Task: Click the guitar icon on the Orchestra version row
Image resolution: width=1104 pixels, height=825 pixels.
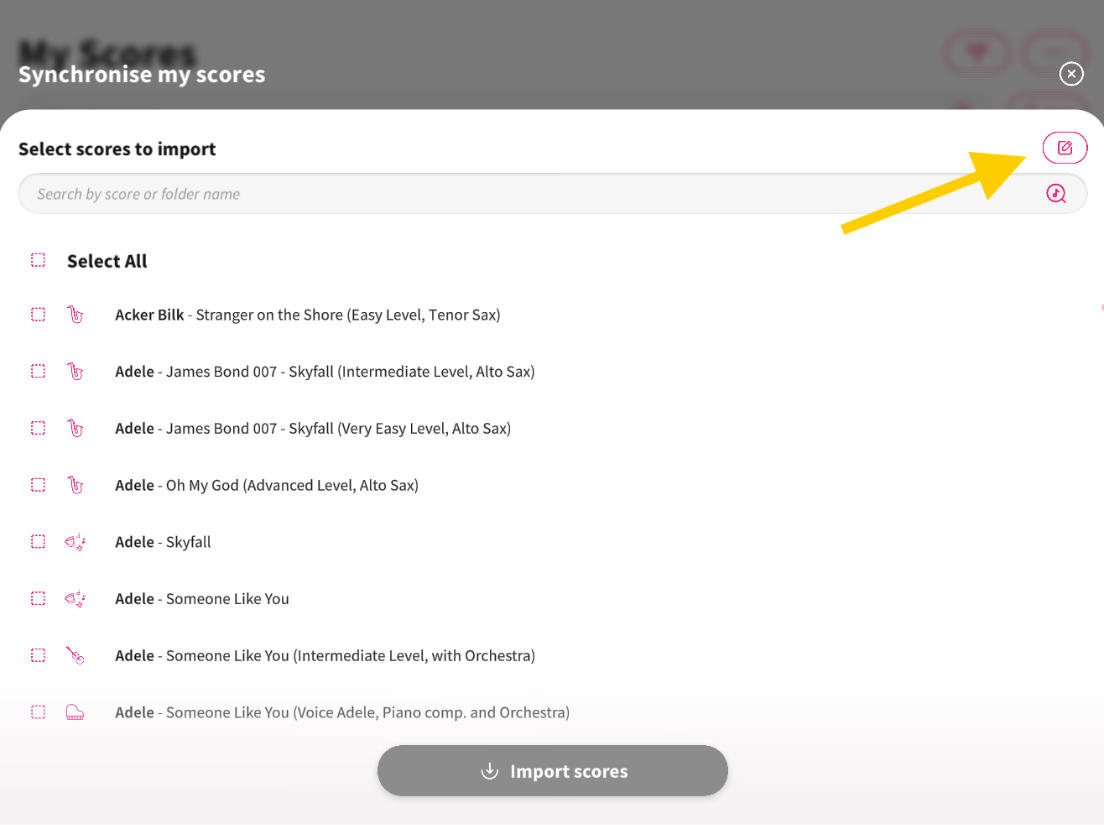Action: (75, 655)
